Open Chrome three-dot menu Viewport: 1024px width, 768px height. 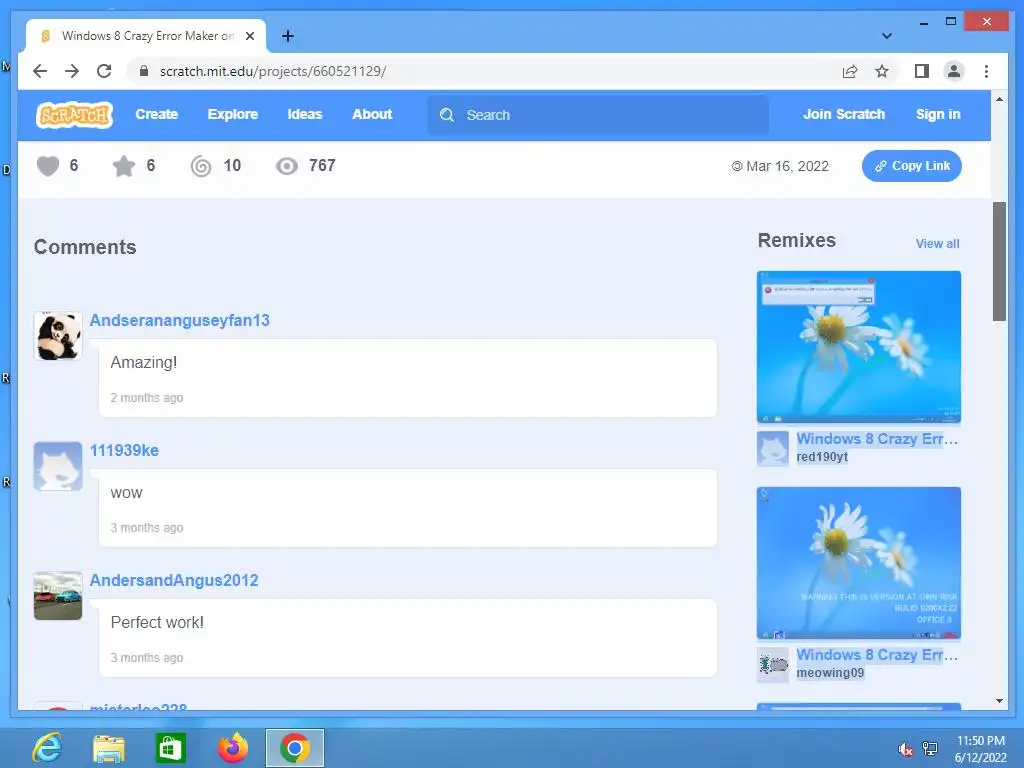click(986, 71)
